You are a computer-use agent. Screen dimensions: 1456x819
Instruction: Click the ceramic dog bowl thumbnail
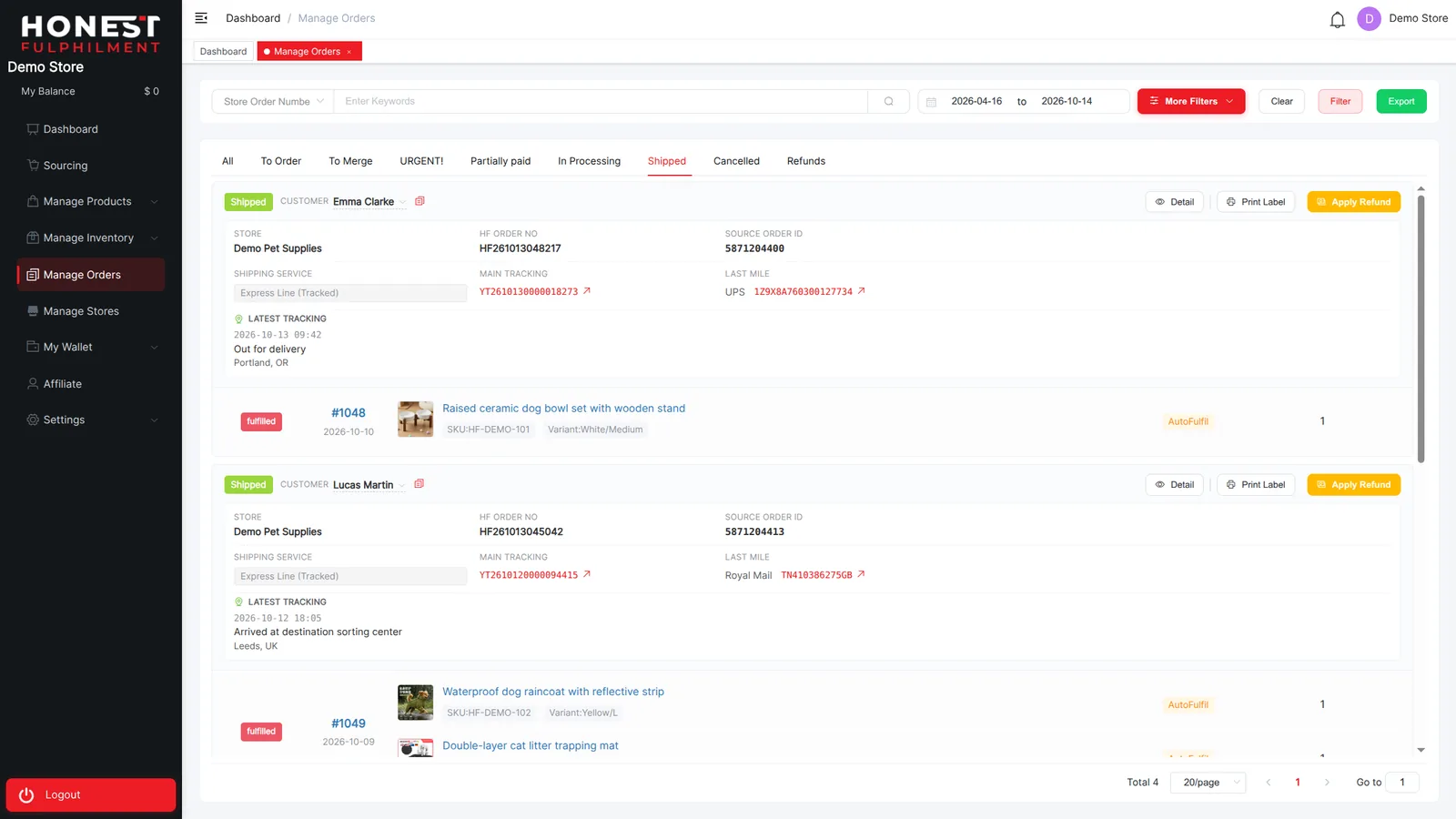tap(416, 420)
